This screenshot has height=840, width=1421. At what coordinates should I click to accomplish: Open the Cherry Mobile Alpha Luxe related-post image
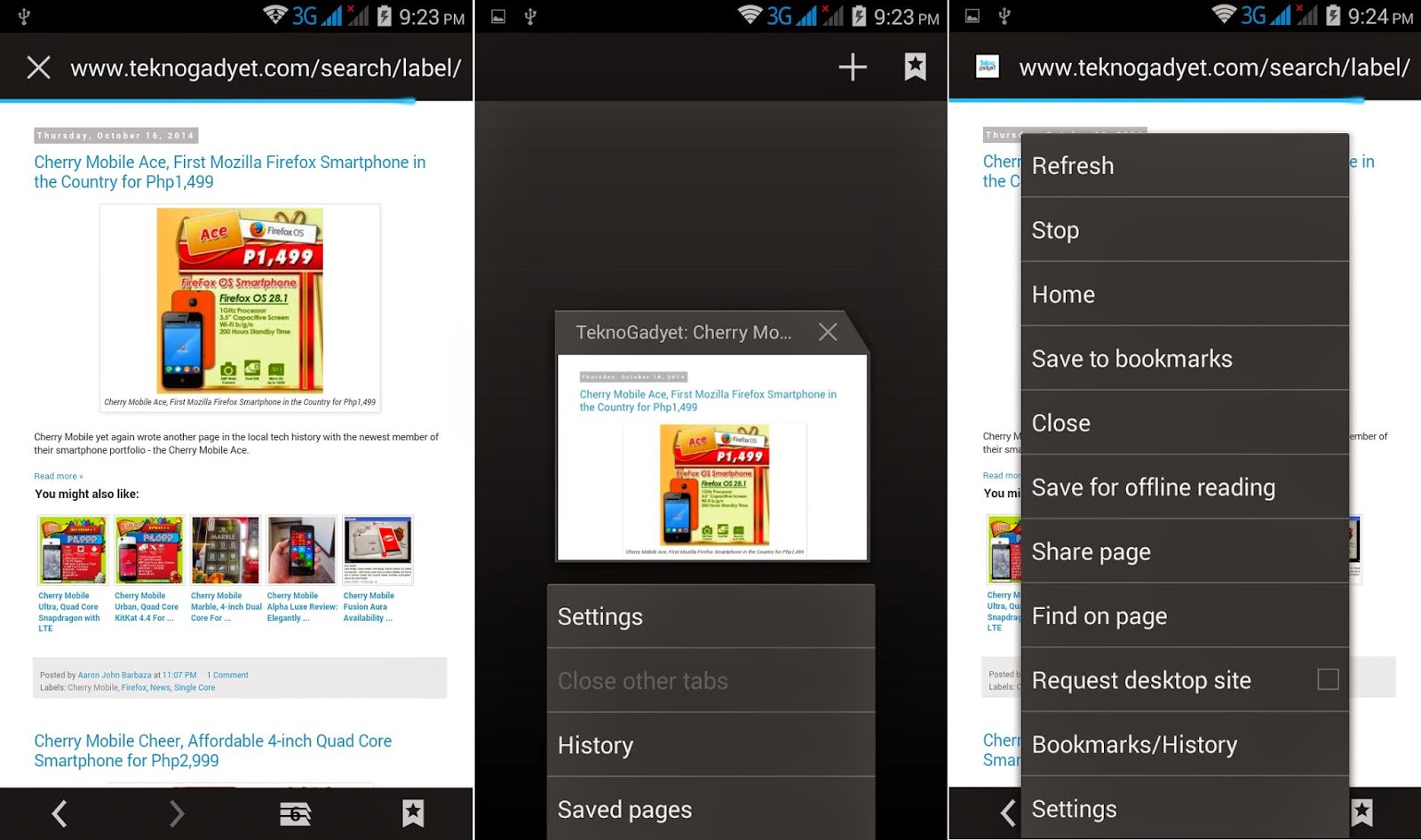[302, 550]
